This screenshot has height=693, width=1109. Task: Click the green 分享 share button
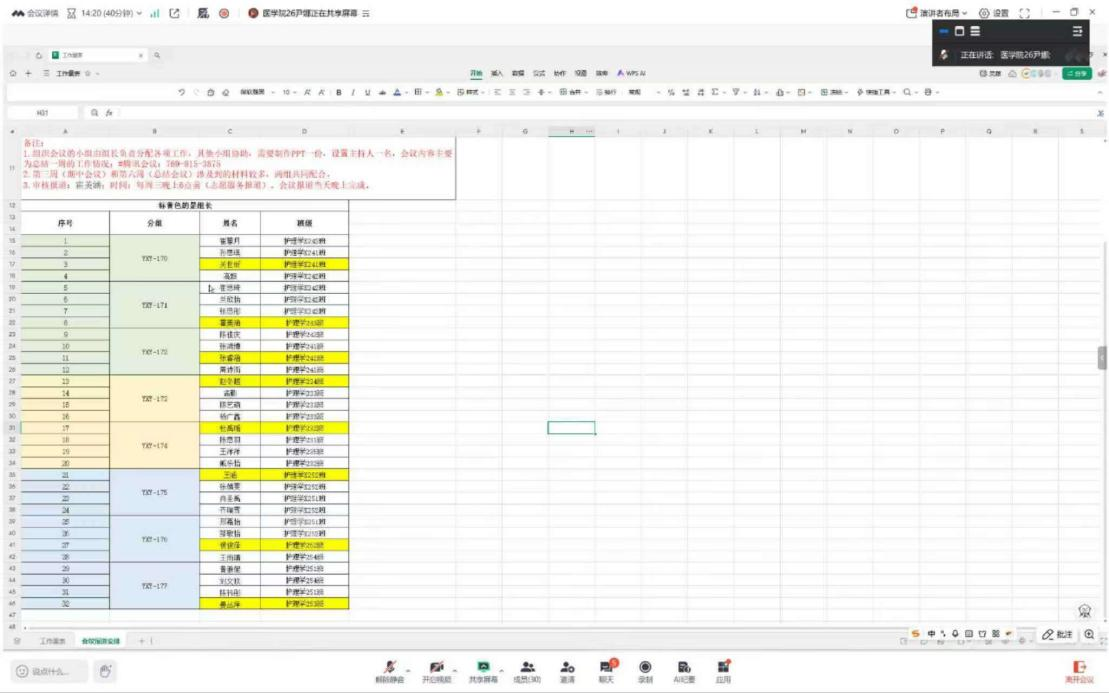(1076, 73)
